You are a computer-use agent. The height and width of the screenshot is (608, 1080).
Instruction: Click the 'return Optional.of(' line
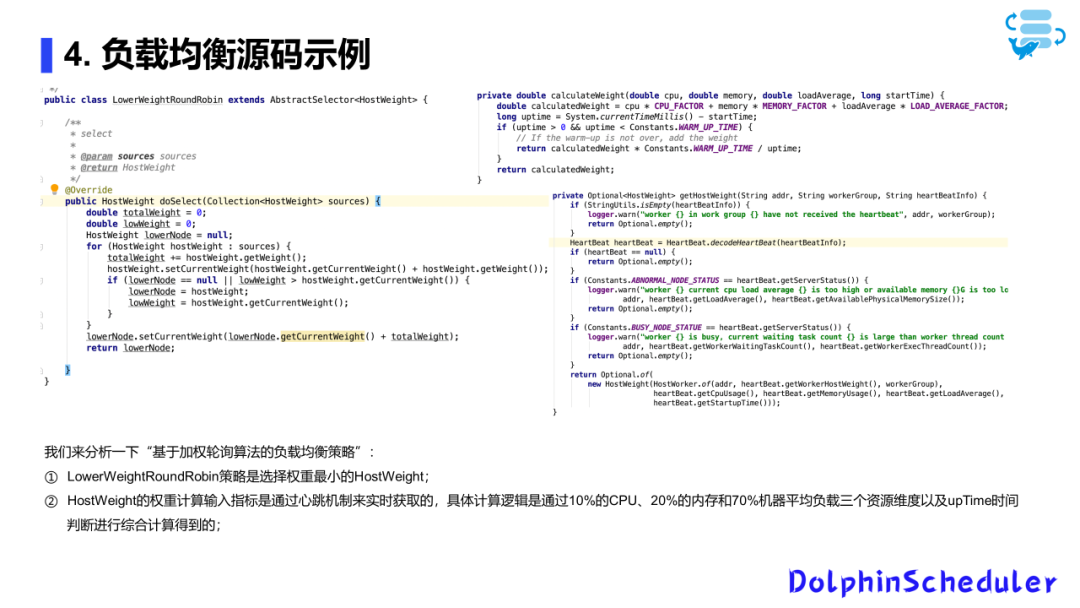611,375
